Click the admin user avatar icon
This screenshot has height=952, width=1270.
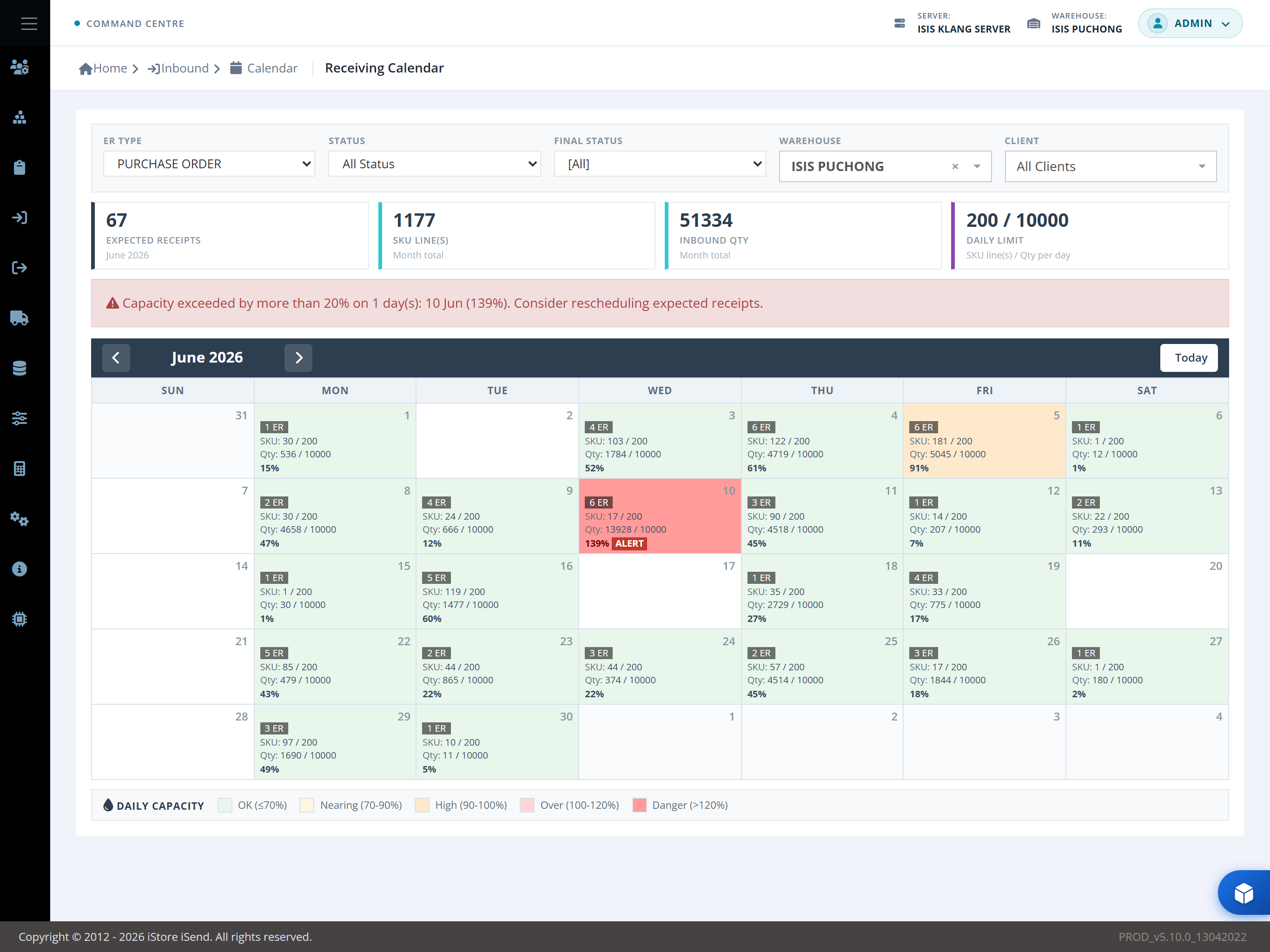1158,24
